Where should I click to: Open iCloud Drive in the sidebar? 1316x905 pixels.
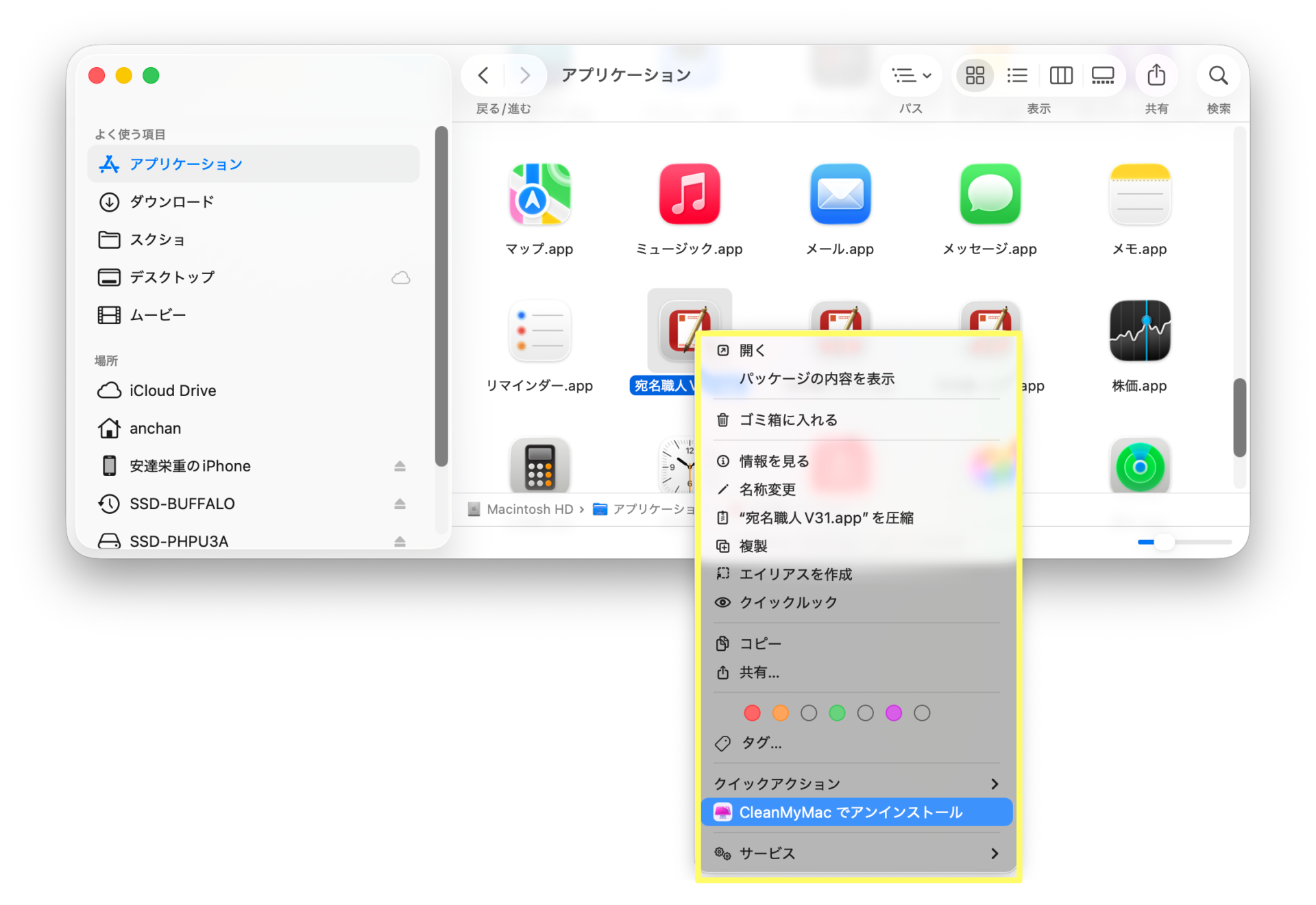(254, 390)
